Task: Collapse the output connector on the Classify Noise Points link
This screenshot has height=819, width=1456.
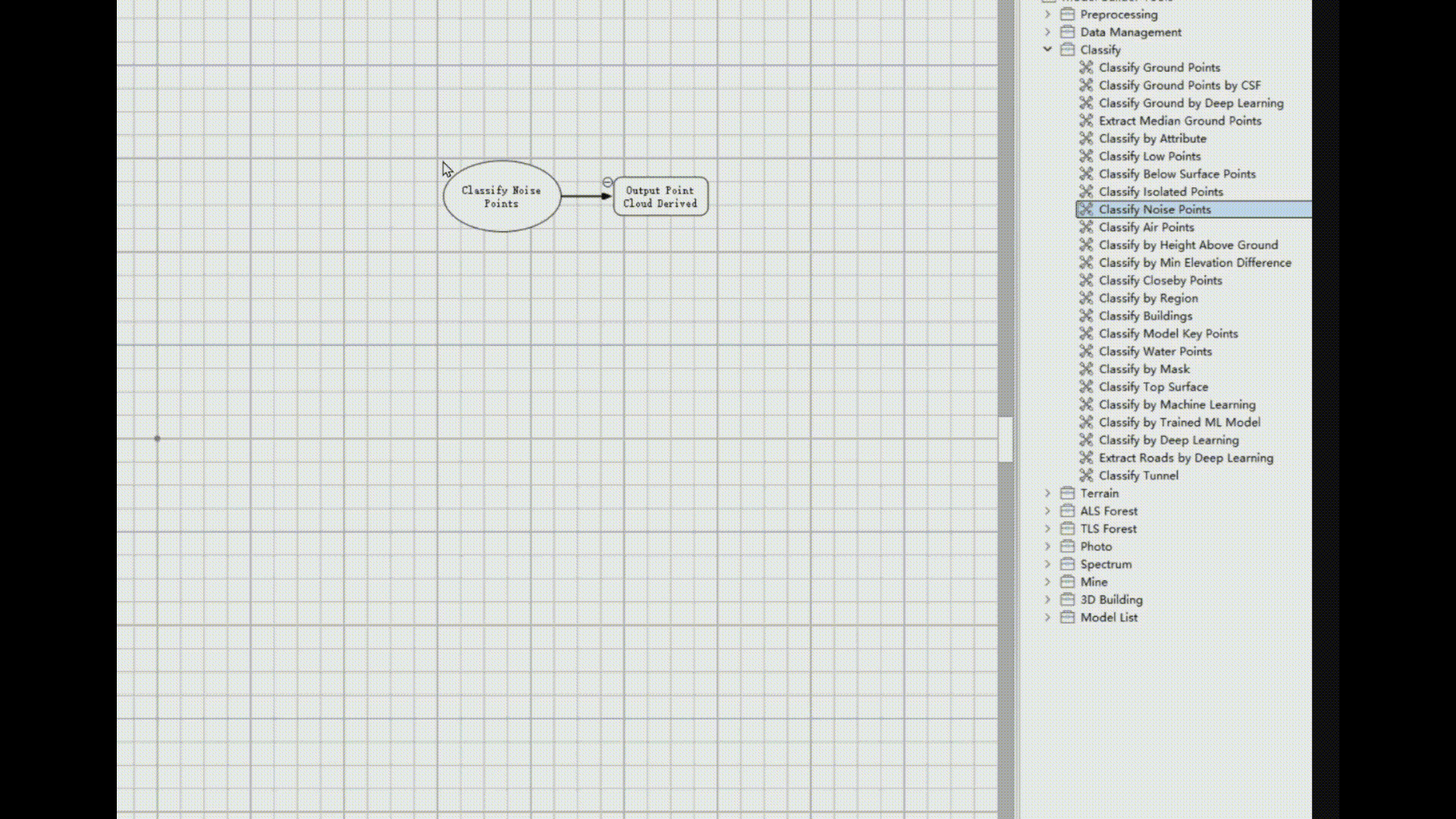Action: pos(607,182)
